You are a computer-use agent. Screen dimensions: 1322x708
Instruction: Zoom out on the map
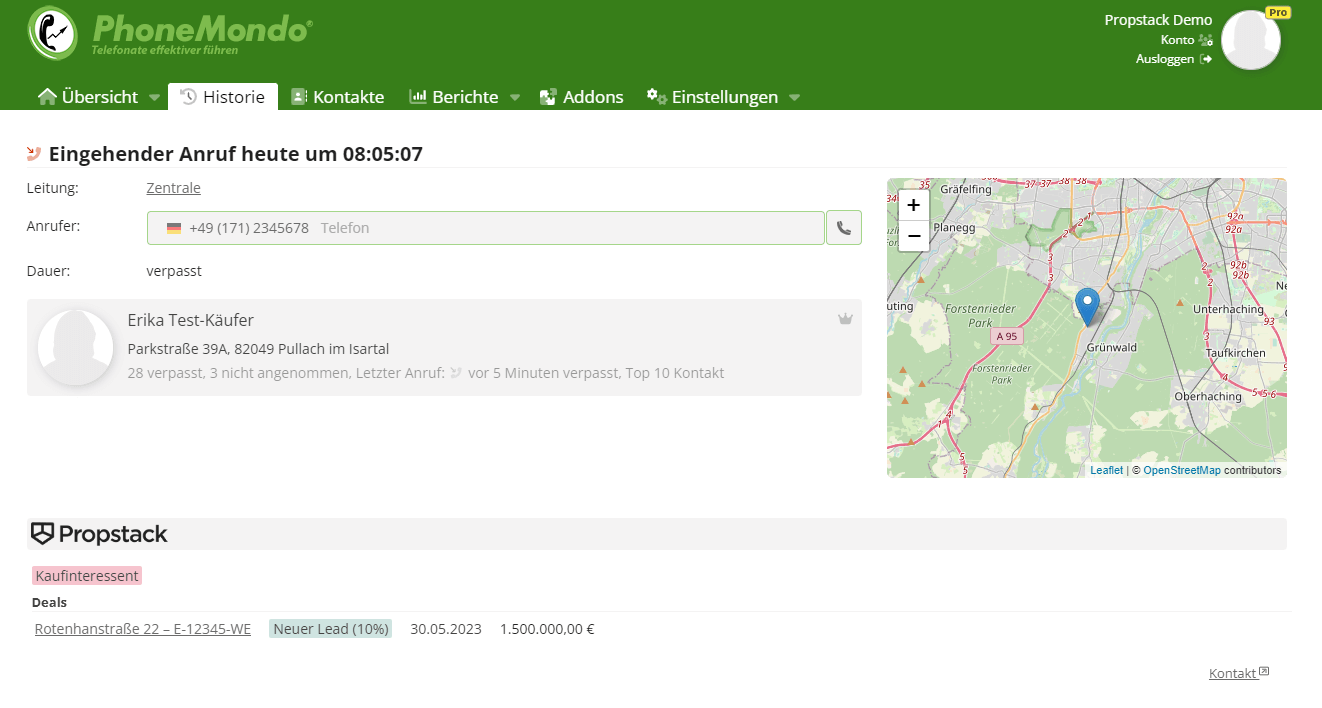[x=913, y=236]
